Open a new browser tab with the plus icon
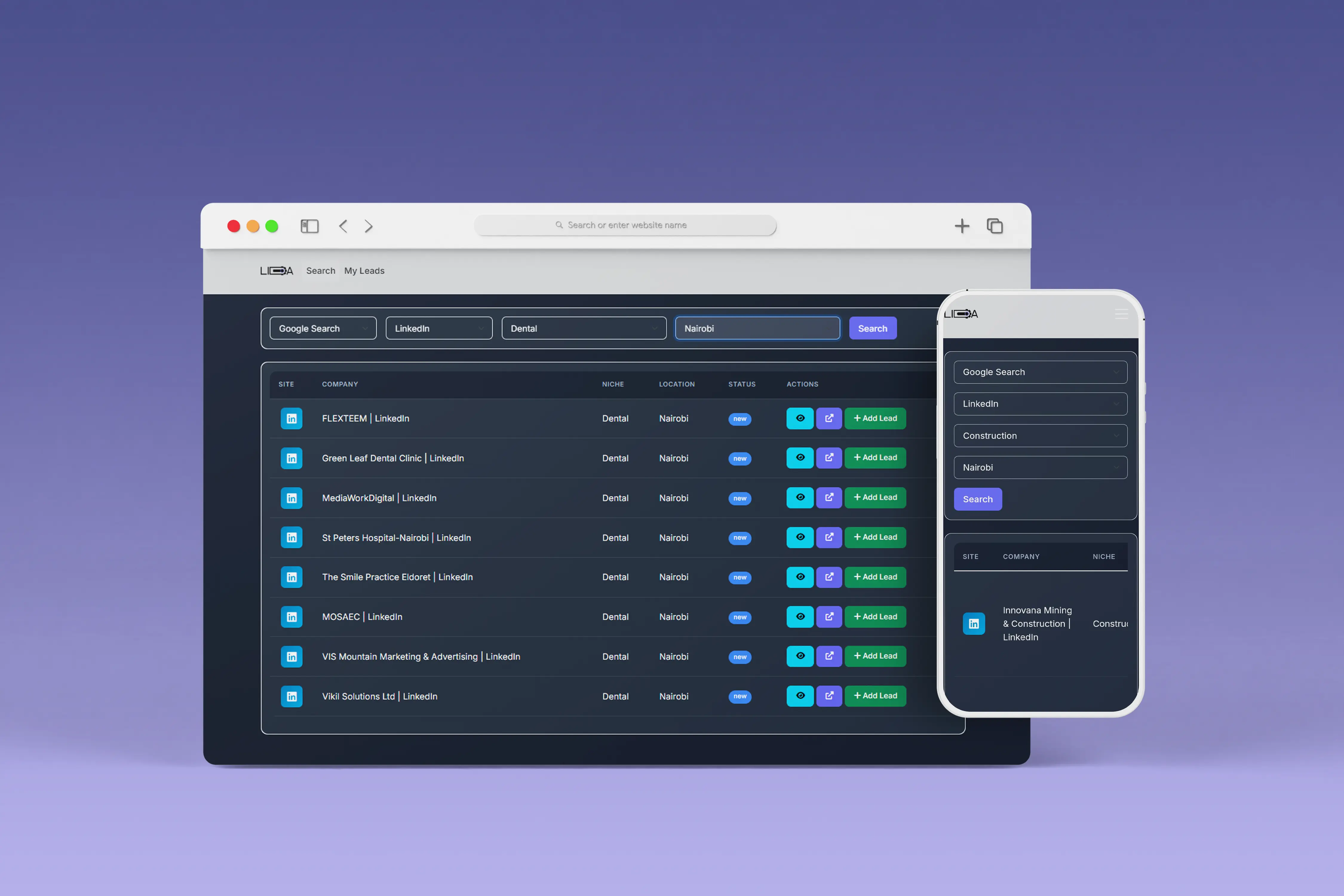Screen dimensions: 1344x896 (962, 226)
